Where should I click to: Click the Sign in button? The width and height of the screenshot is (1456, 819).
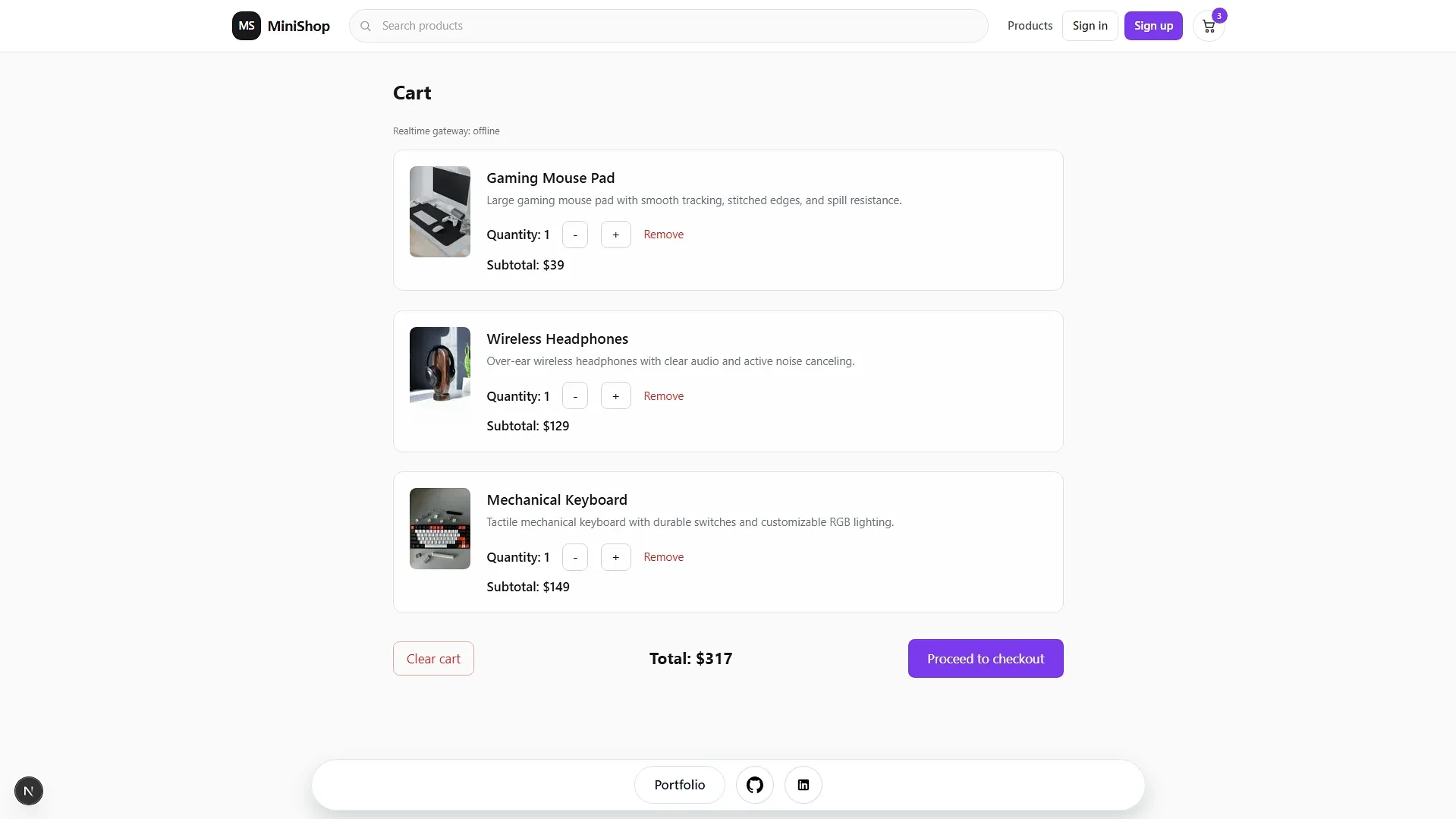coord(1090,26)
